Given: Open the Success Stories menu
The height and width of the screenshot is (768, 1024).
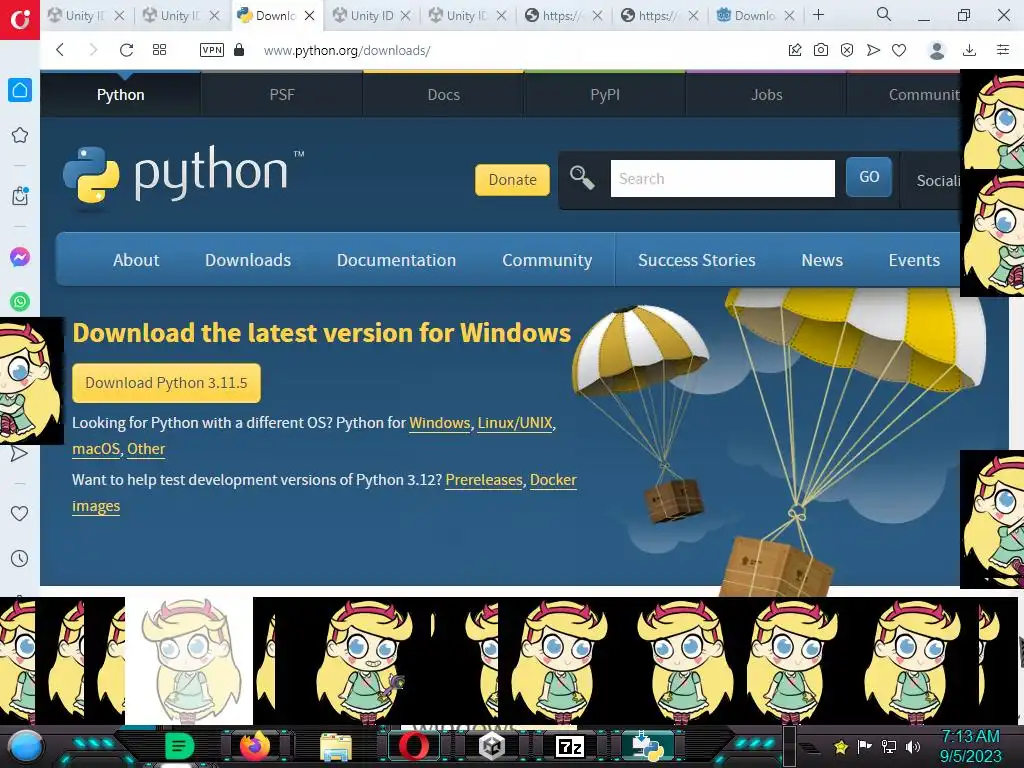Looking at the screenshot, I should pos(697,260).
